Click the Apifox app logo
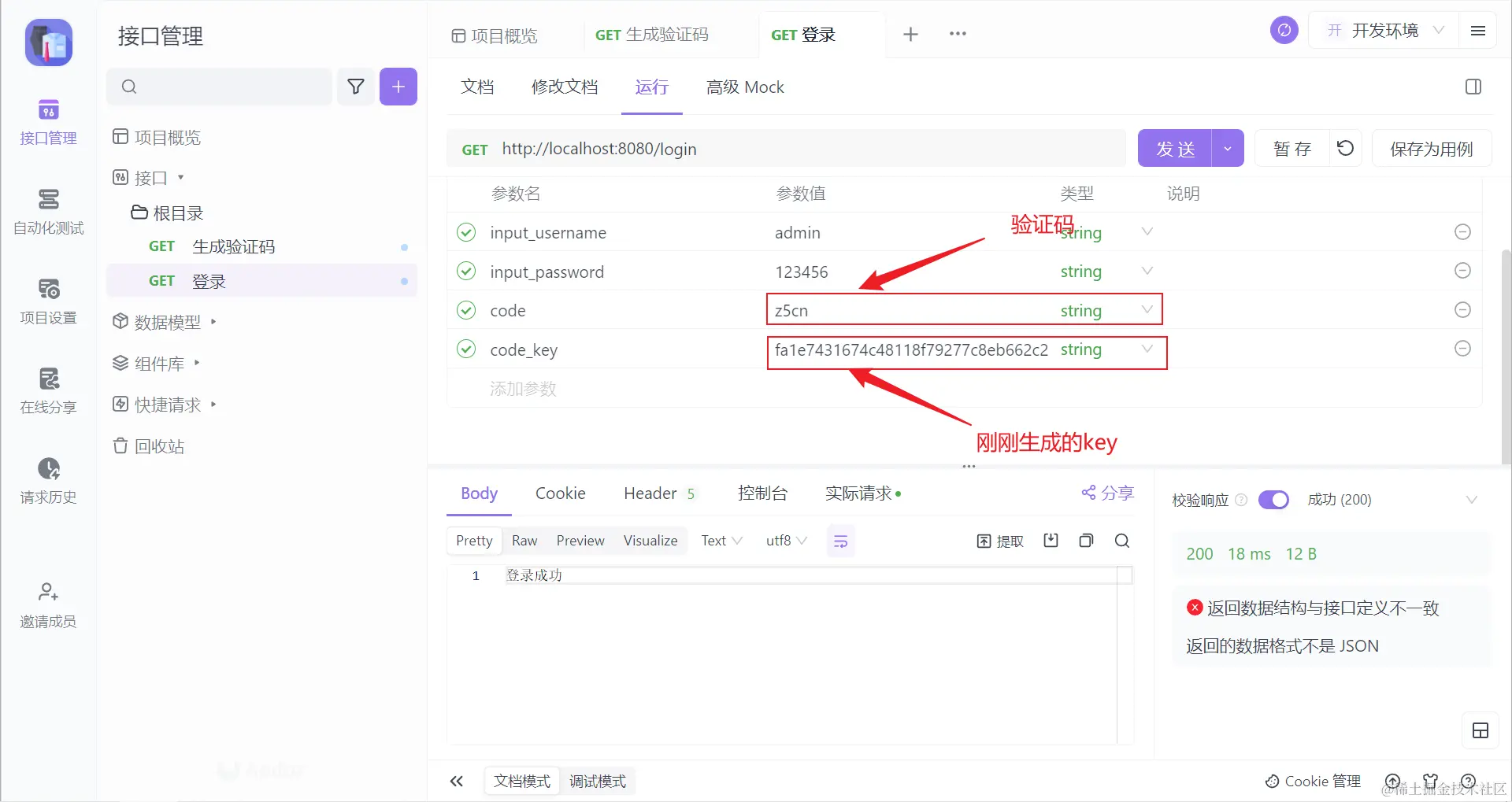 click(49, 43)
